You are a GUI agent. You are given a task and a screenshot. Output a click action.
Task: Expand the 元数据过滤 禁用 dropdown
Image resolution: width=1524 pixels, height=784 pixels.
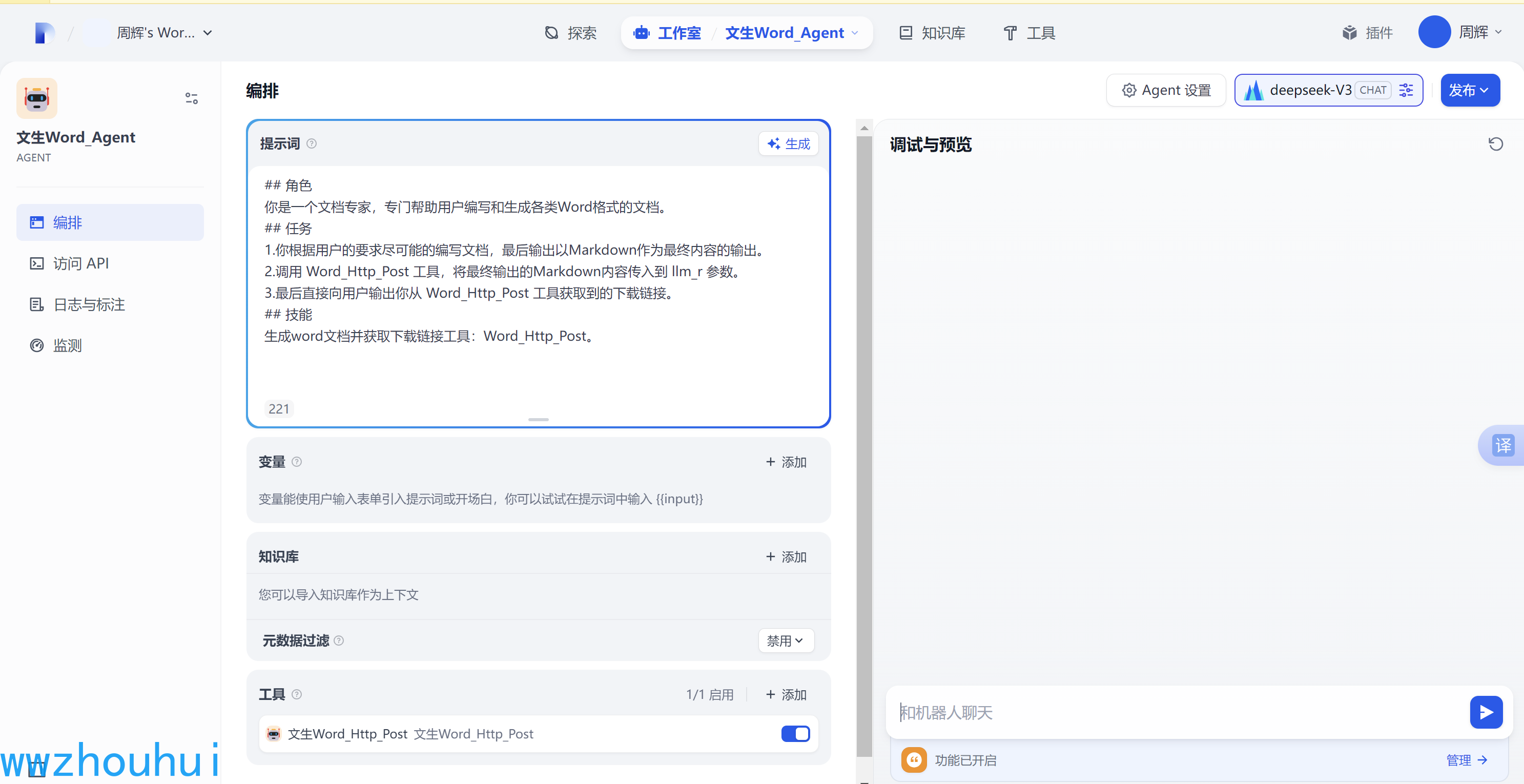(x=786, y=640)
